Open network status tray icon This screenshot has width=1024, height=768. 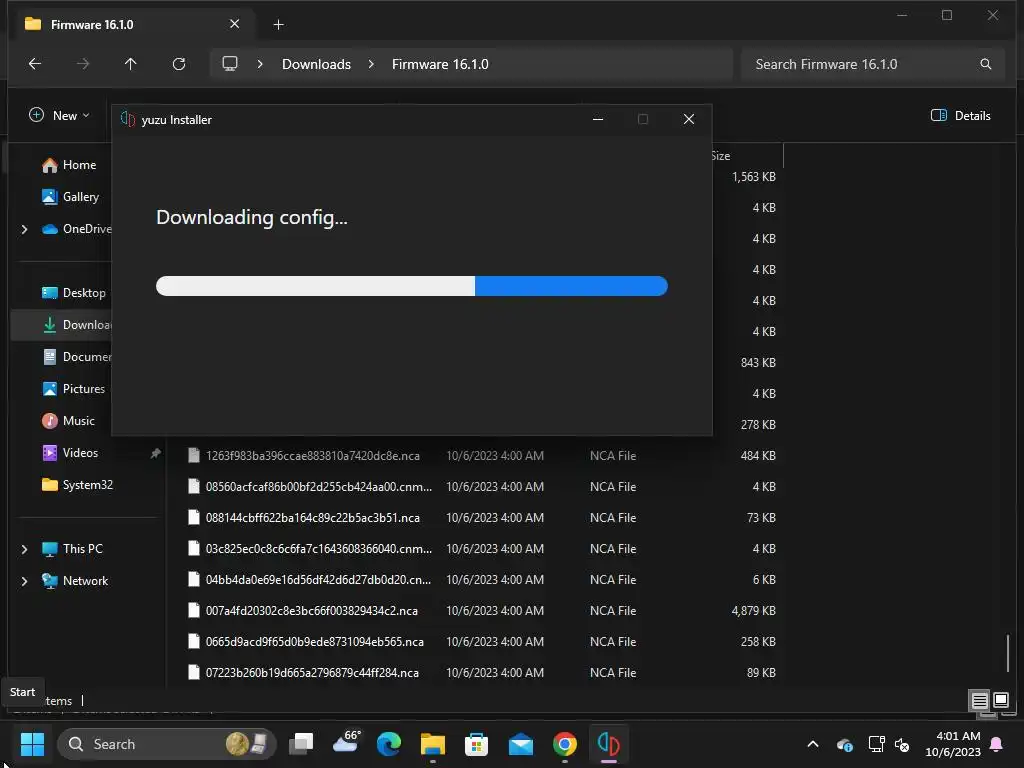click(x=876, y=744)
